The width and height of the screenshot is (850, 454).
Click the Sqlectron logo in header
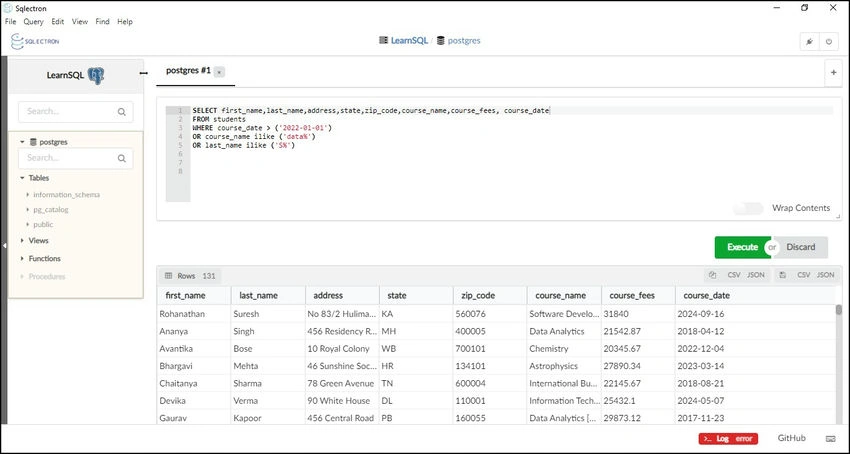[35, 41]
